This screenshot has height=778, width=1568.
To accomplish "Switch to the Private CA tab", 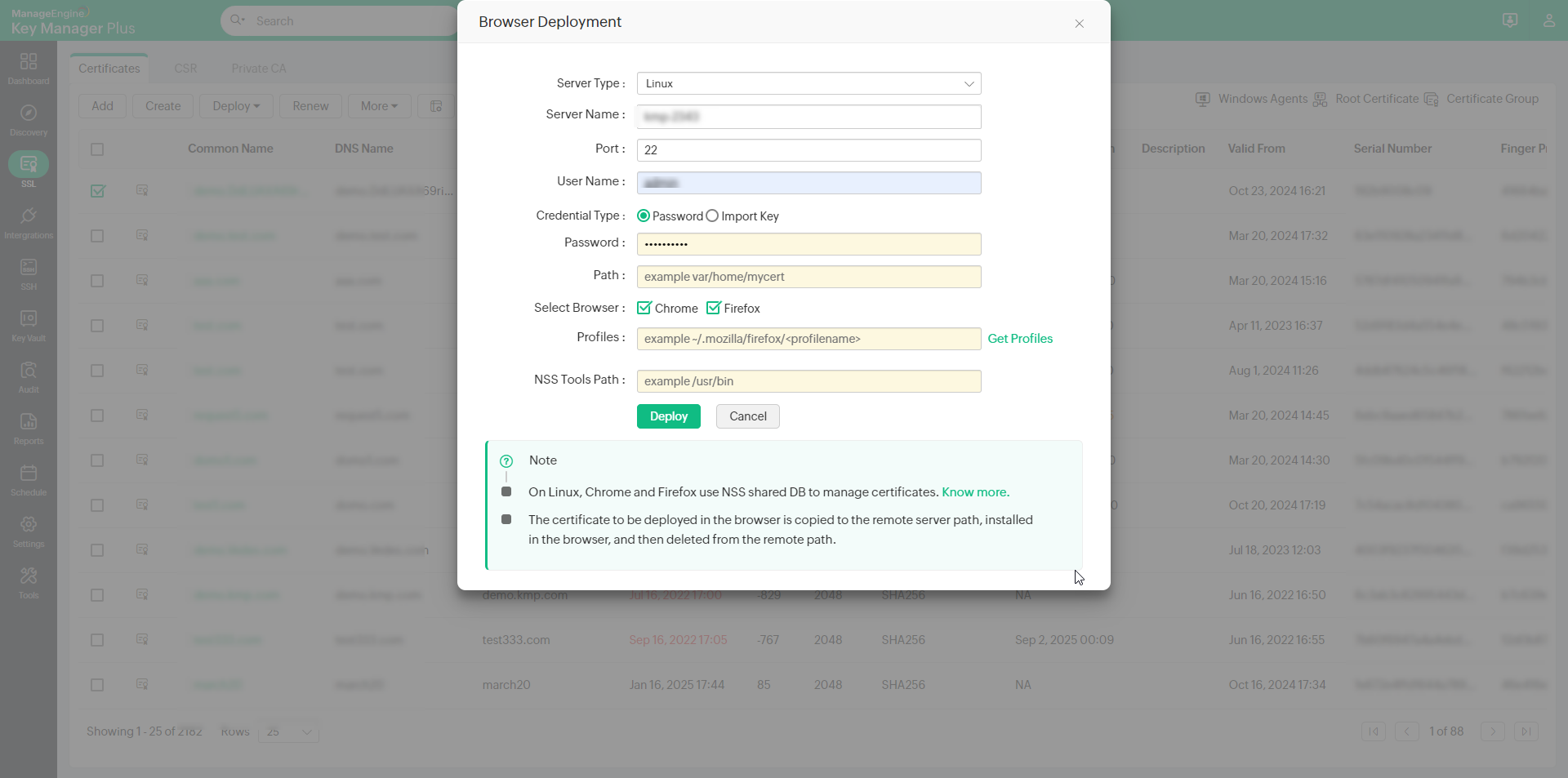I will click(259, 69).
